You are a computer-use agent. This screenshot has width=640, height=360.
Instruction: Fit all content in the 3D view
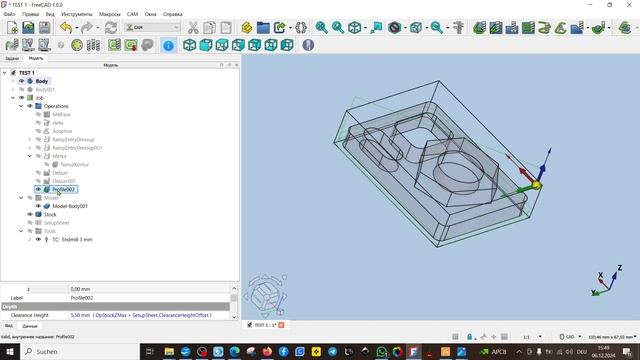click(x=321, y=28)
